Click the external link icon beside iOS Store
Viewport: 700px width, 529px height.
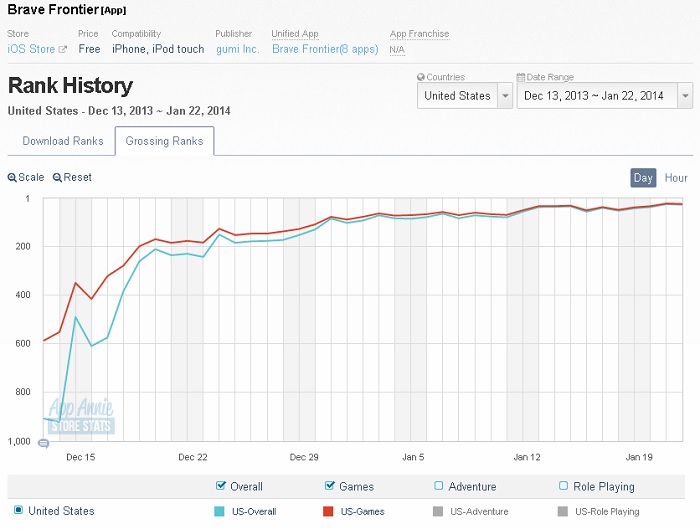63,50
